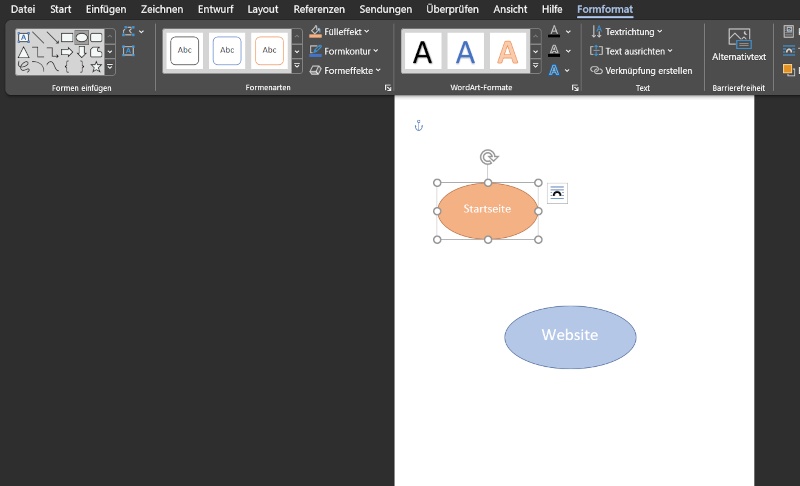Screen dimensions: 800x486
Task: Click the layout options icon beside Startseite
Action: pos(557,193)
